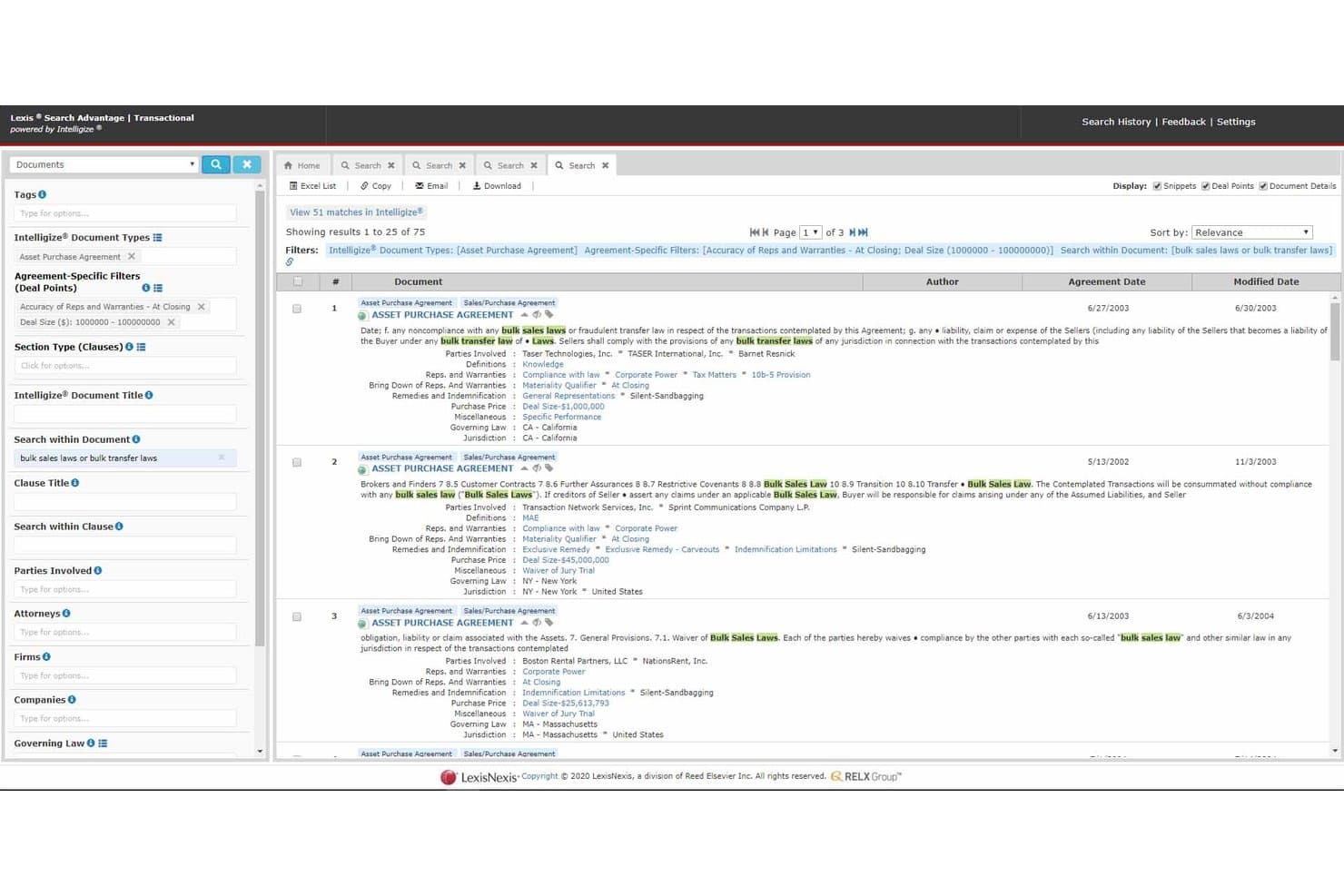Click tag icon on result 1 title
Viewport: 1344px width, 896px height.
[548, 315]
